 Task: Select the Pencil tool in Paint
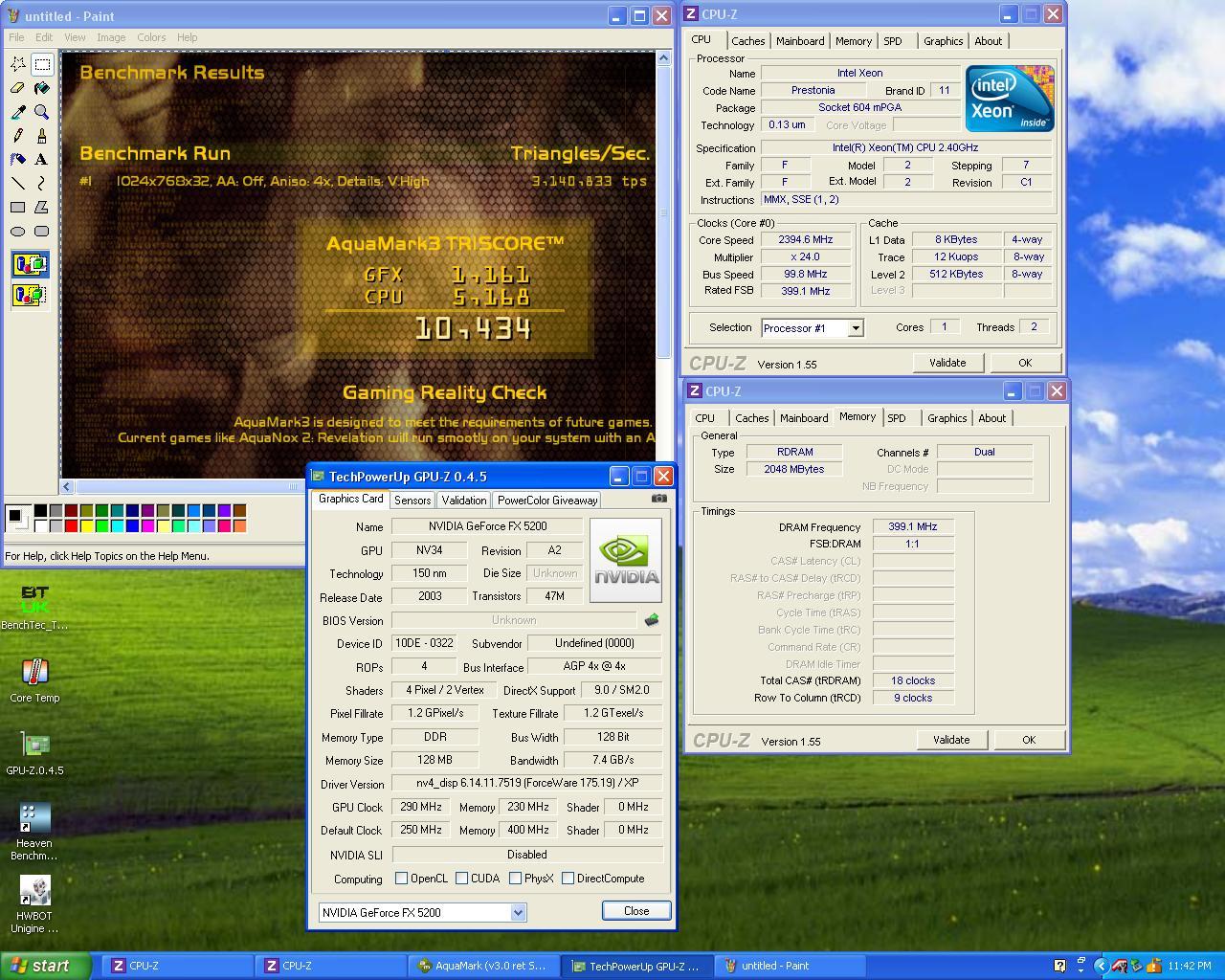(x=18, y=136)
